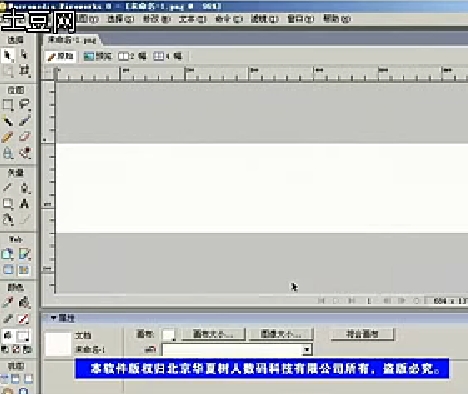The image size is (468, 394).
Task: Select the Brush tool
Action: tap(24, 121)
